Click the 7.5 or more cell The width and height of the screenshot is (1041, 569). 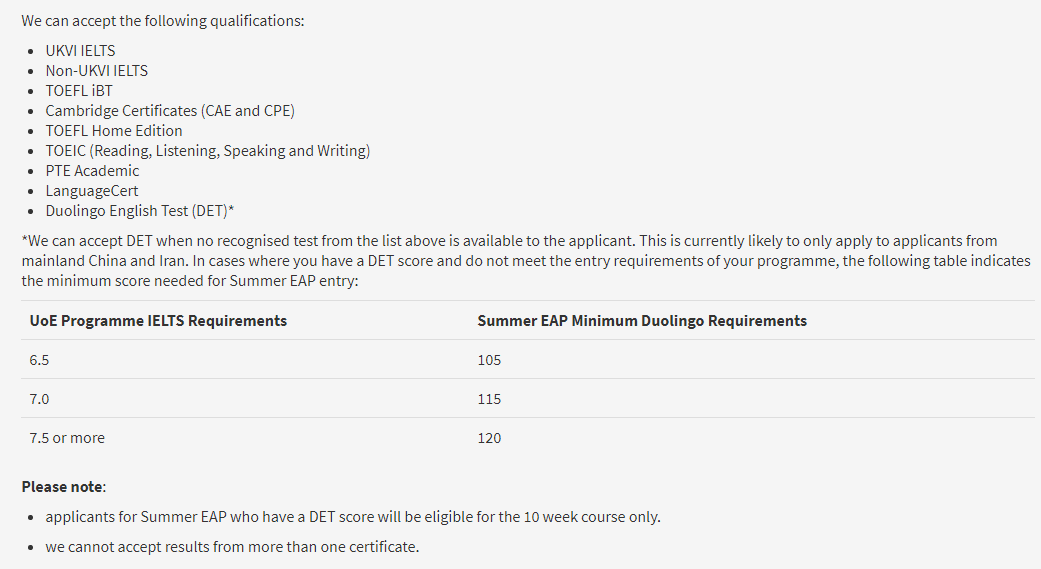[67, 438]
